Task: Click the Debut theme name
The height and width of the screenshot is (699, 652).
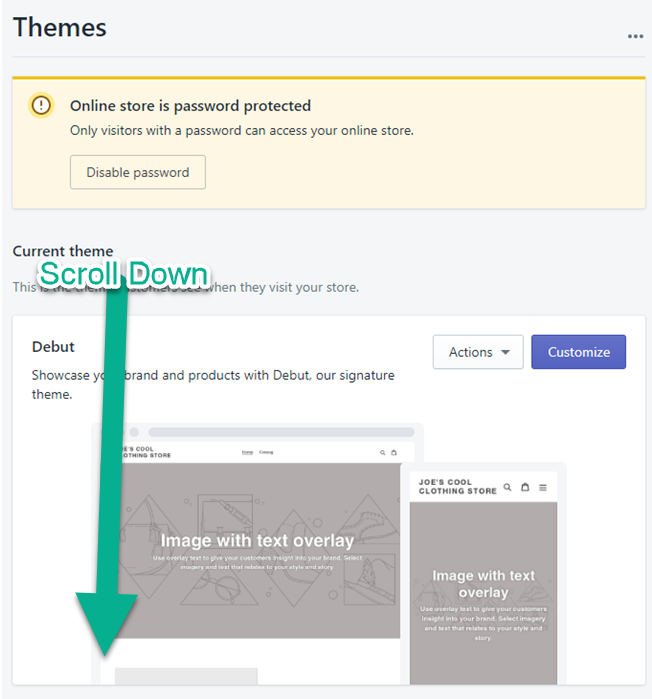Action: click(53, 347)
